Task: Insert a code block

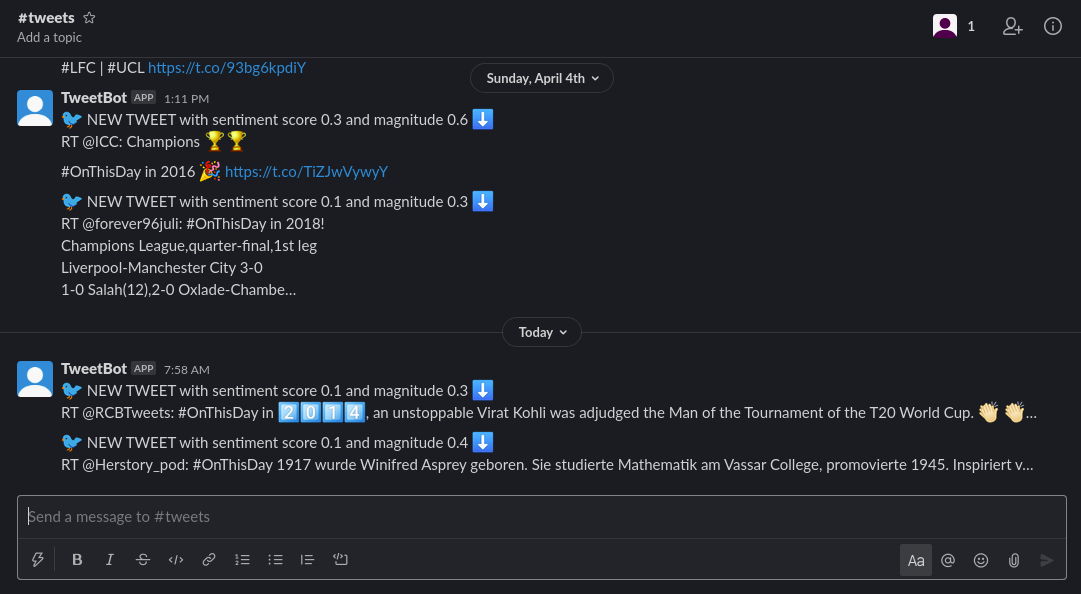Action: (341, 560)
